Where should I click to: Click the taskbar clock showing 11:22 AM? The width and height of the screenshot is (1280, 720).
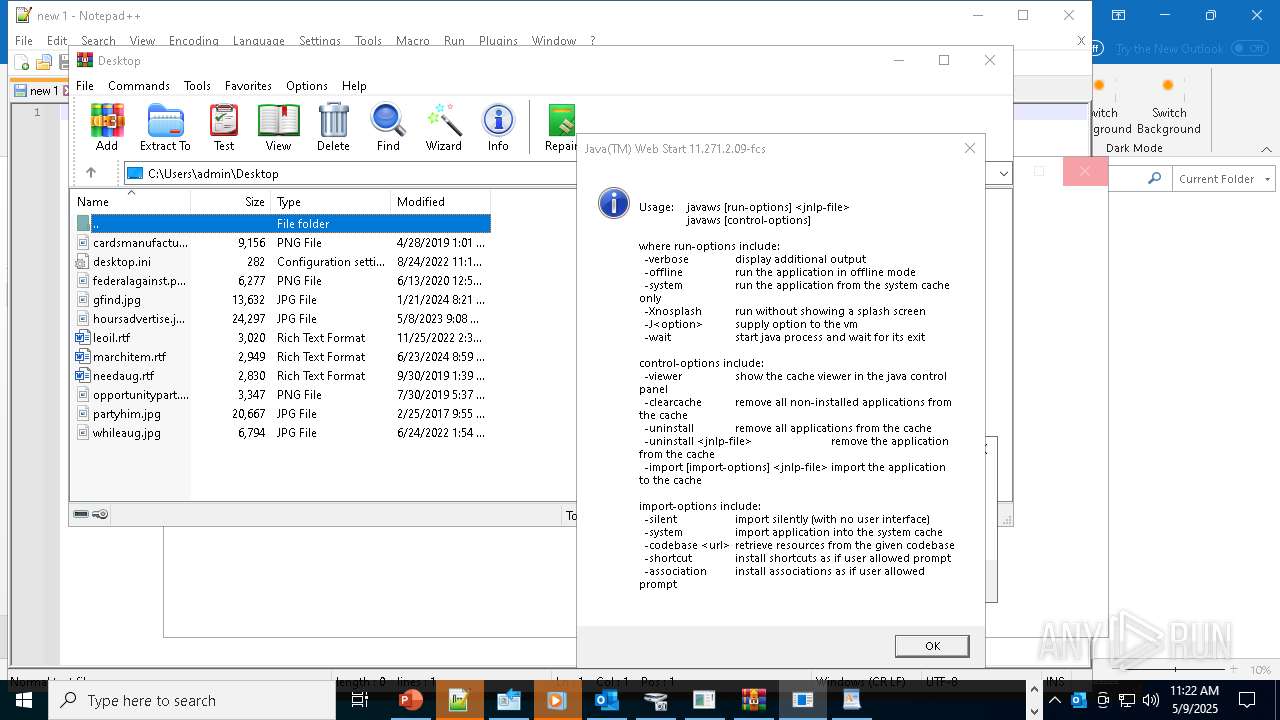[1194, 700]
